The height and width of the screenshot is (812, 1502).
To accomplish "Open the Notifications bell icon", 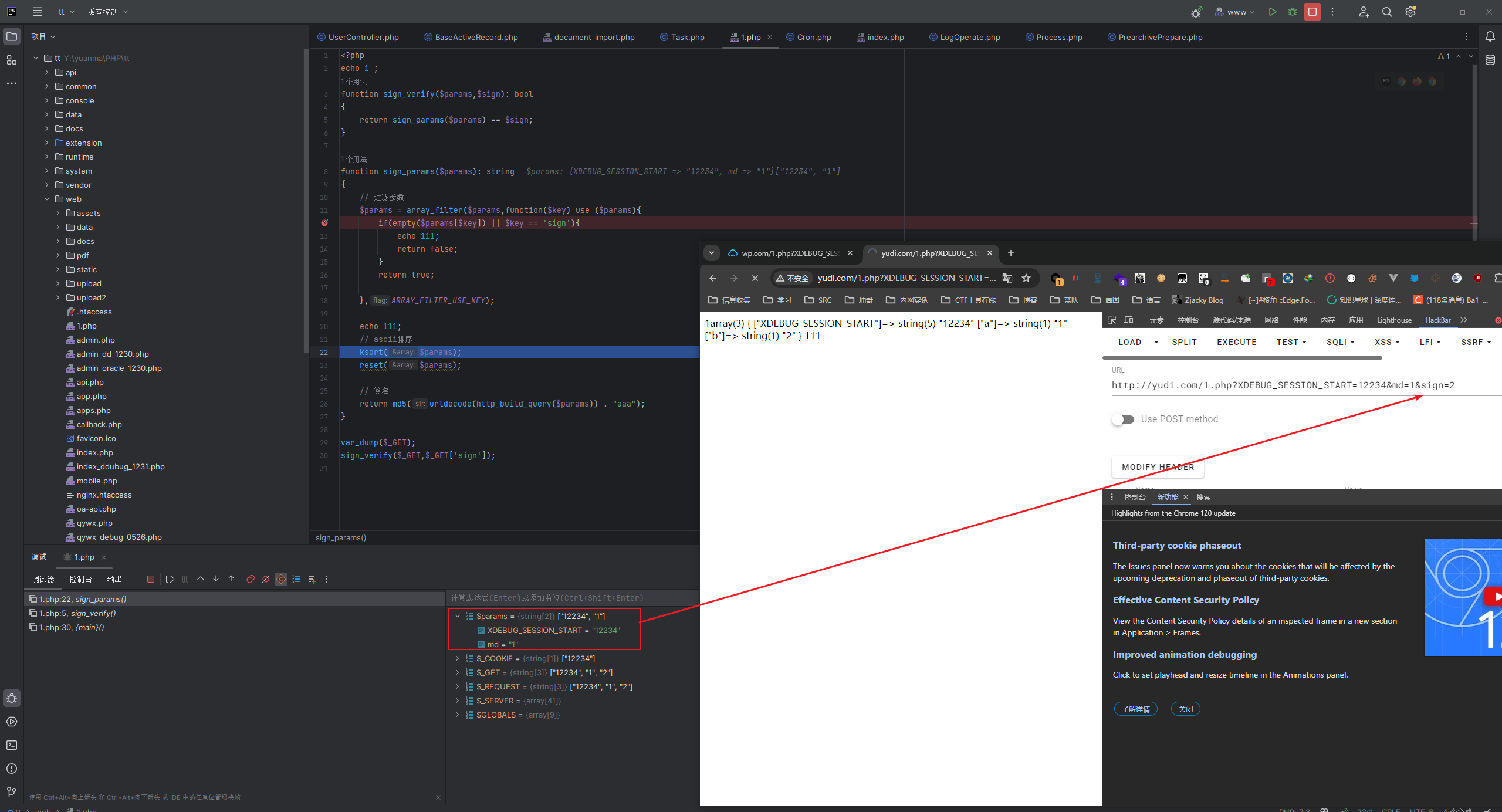I will point(1490,36).
